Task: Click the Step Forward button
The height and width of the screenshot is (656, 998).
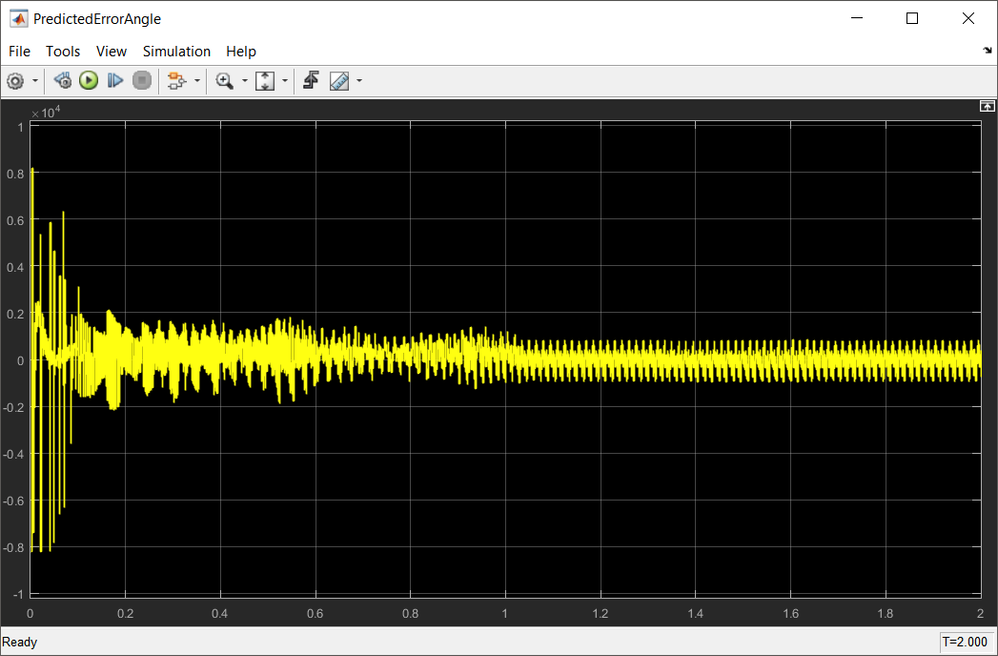Action: coord(115,81)
